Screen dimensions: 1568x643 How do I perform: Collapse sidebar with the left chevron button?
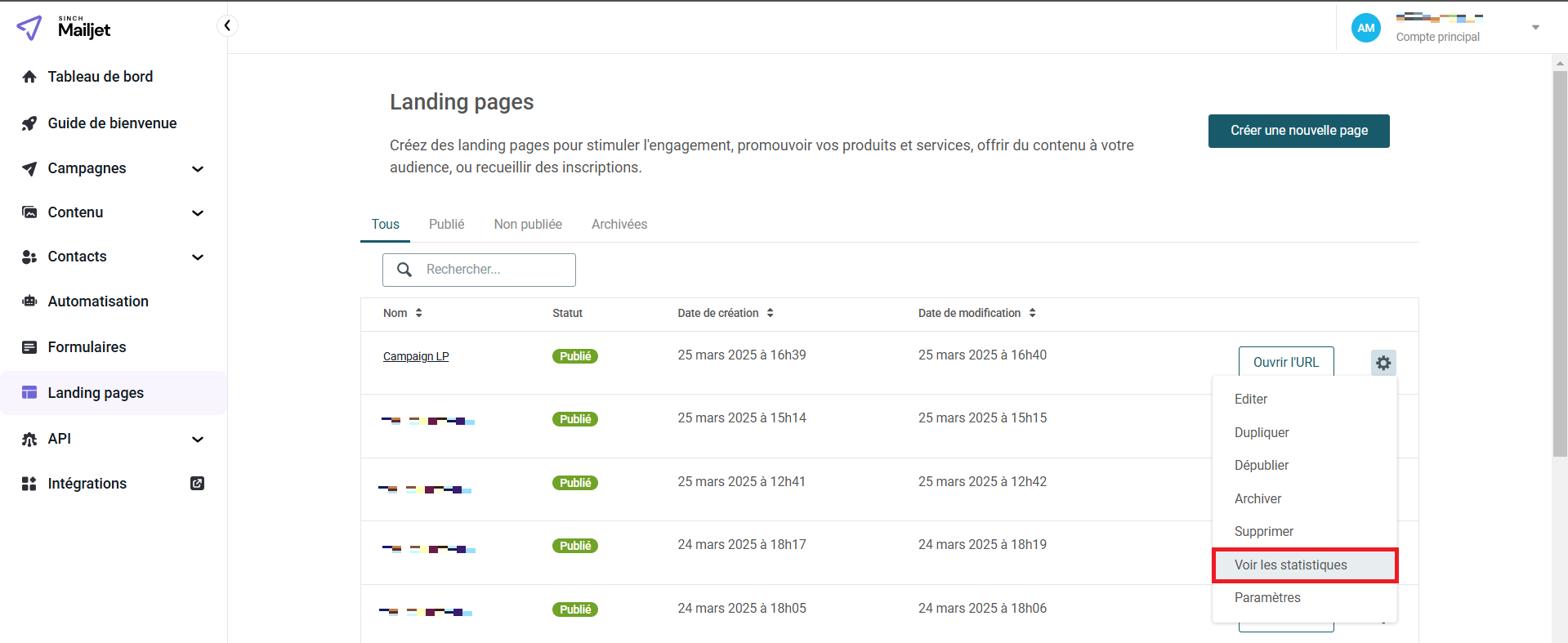point(227,26)
